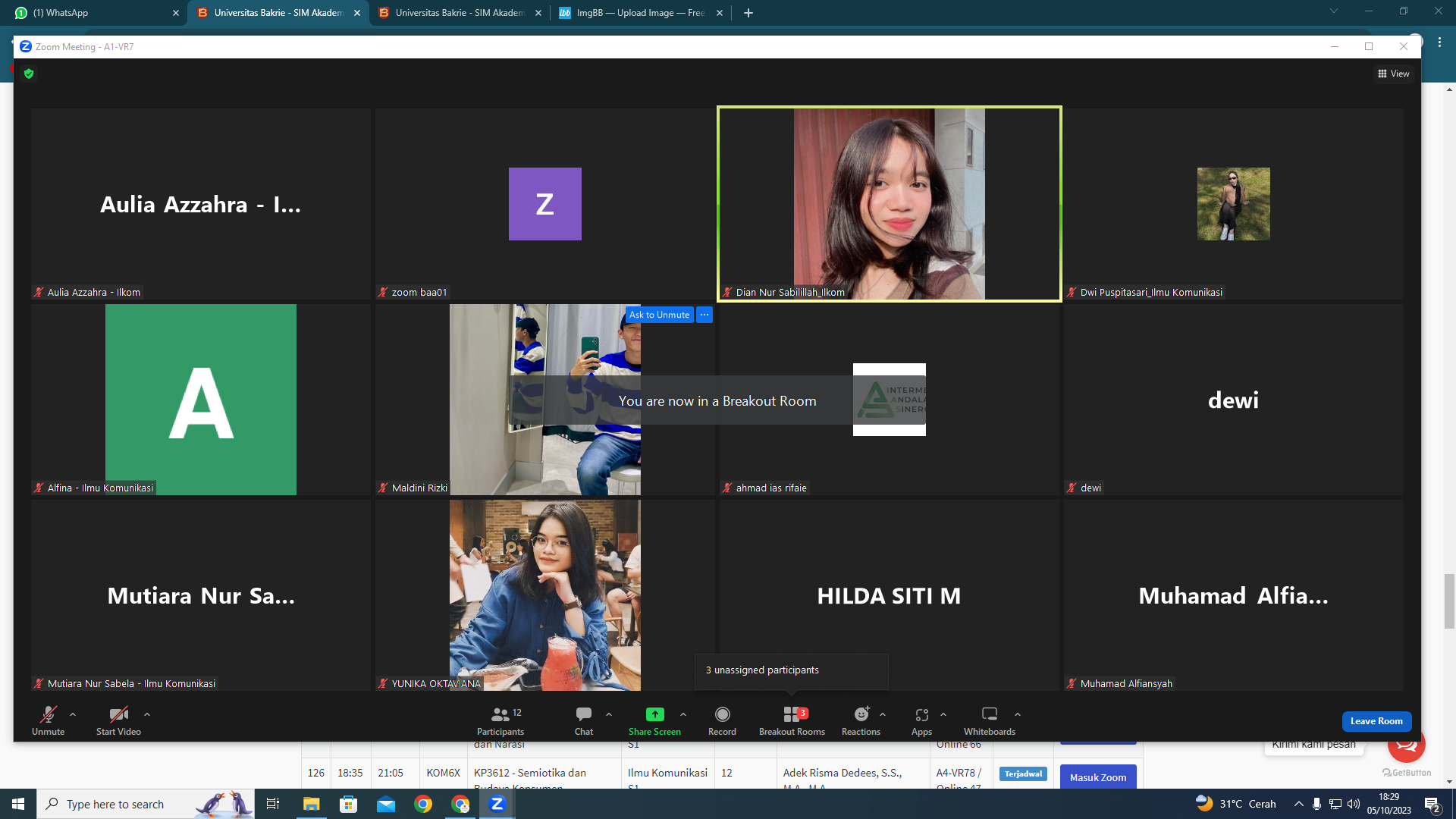The image size is (1456, 819).
Task: Open Whiteboards
Action: pyautogui.click(x=990, y=720)
